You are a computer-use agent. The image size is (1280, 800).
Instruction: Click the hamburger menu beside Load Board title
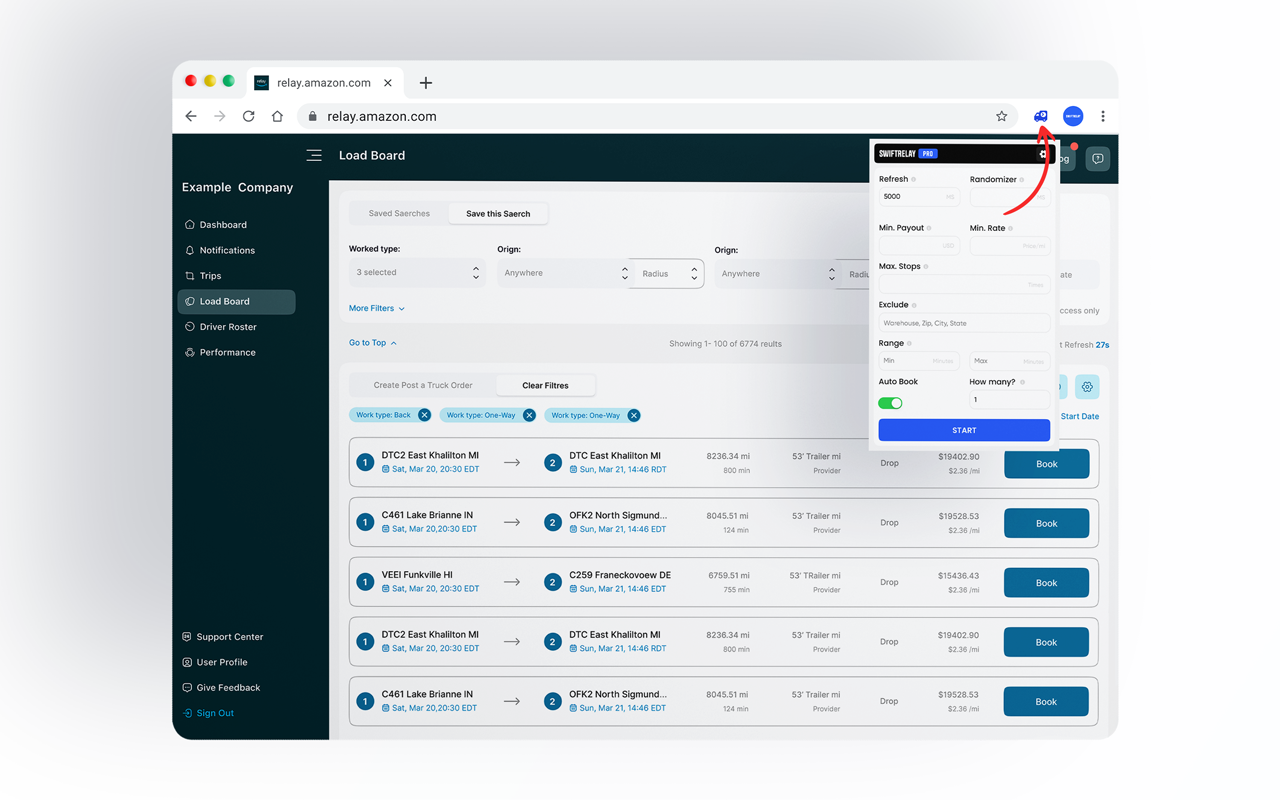314,155
